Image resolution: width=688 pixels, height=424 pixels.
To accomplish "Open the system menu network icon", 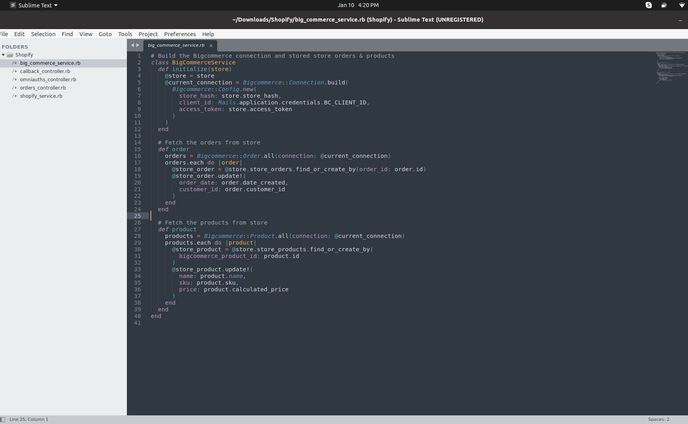I will 682,5.
